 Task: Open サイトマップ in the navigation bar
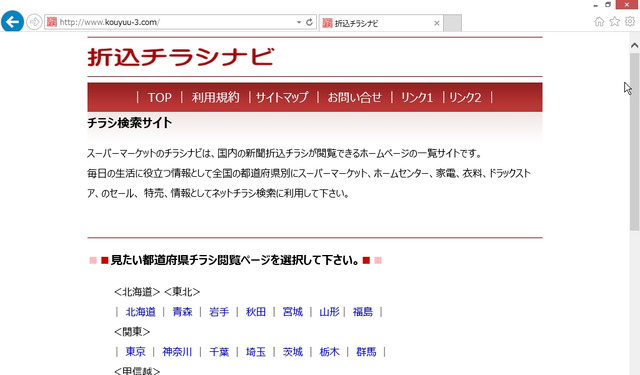[282, 98]
